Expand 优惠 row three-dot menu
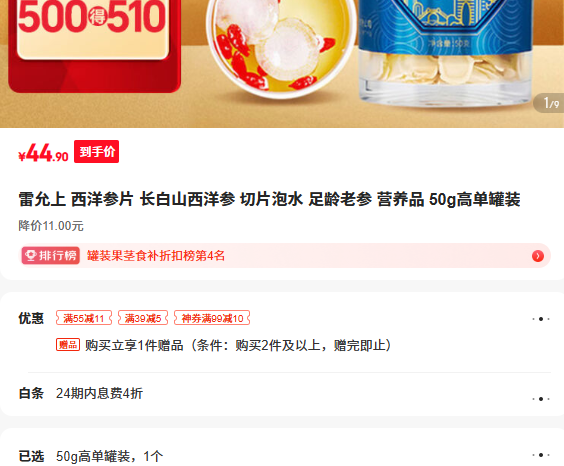564x466 pixels. (541, 319)
